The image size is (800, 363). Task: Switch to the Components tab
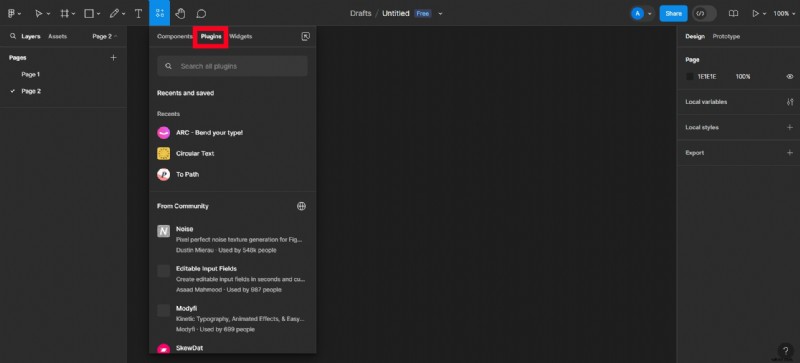click(x=174, y=36)
